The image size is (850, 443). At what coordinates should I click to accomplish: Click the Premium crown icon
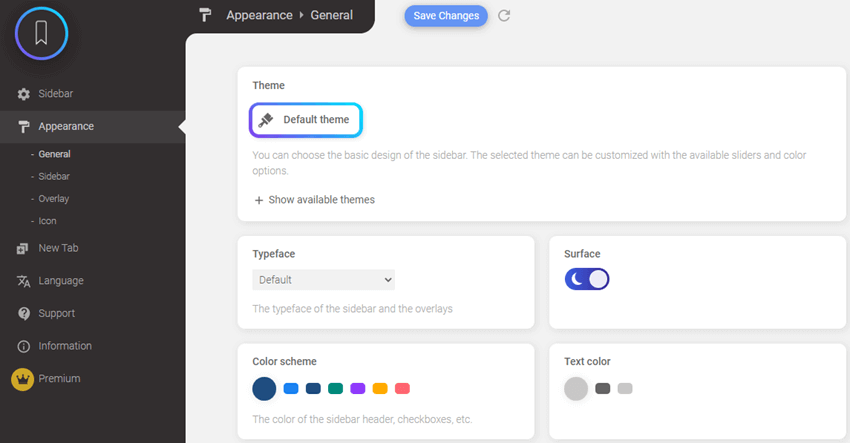point(22,379)
